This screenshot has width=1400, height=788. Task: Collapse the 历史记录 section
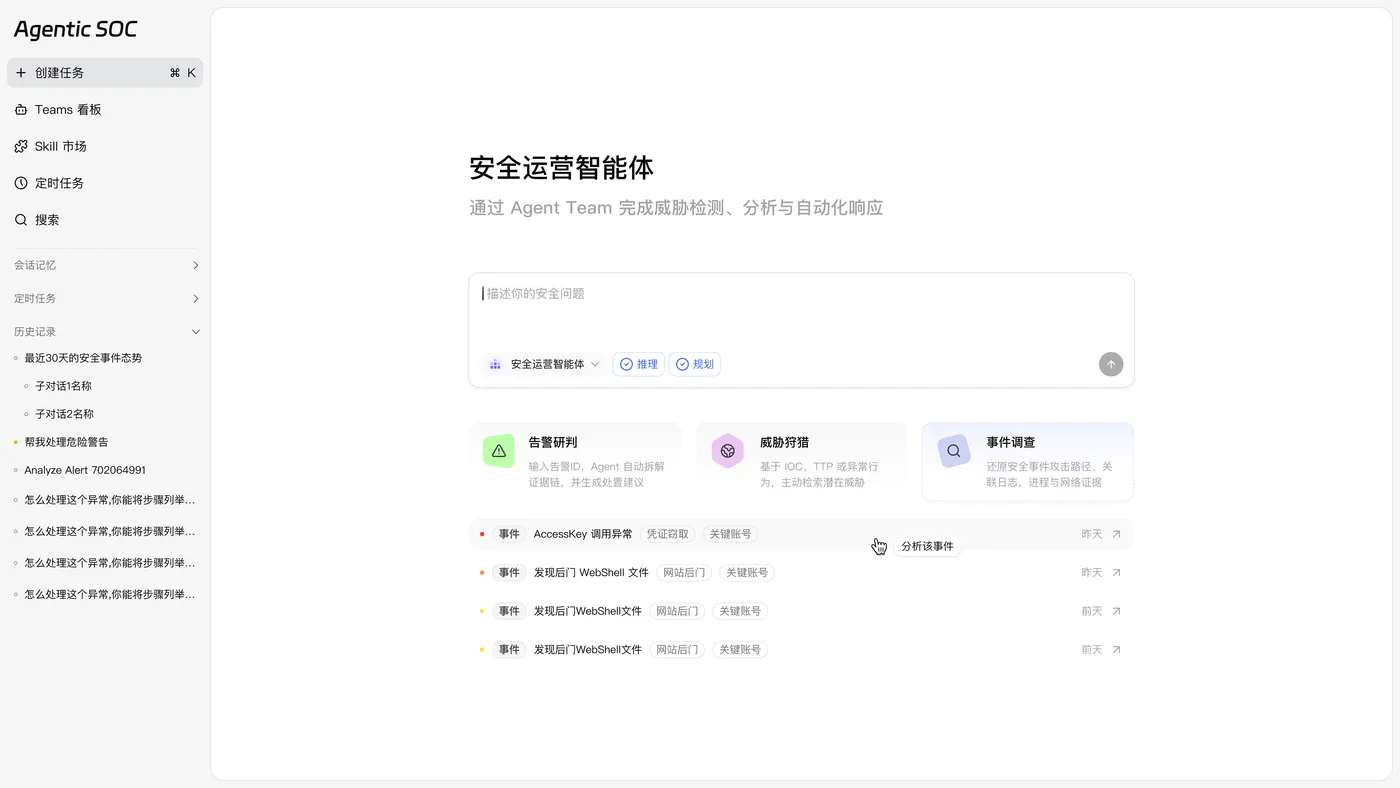tap(106, 332)
